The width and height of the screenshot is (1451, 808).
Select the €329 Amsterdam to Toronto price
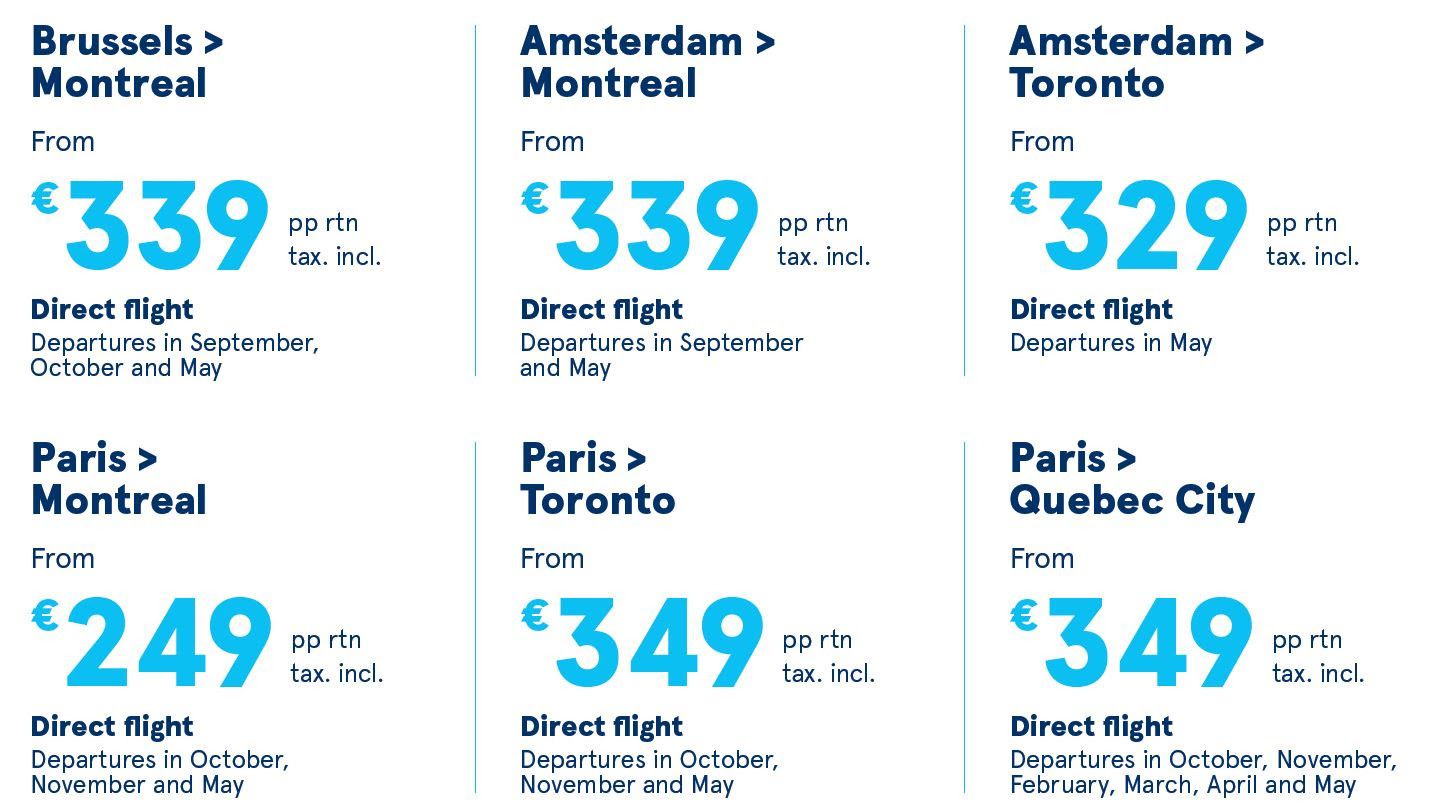pyautogui.click(x=1129, y=225)
